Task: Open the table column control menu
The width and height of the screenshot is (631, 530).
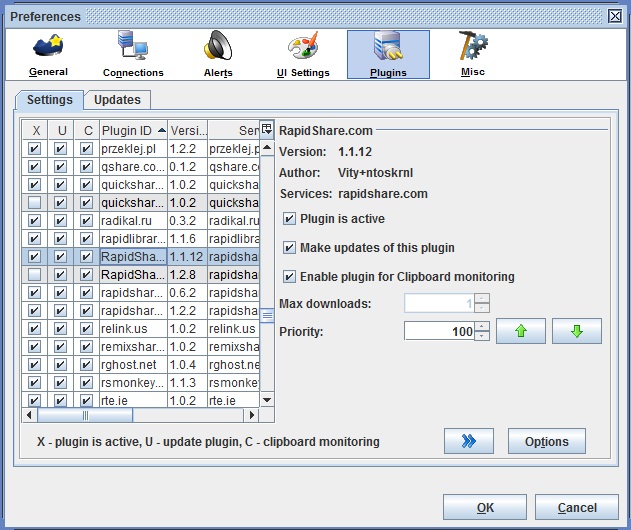Action: [267, 129]
